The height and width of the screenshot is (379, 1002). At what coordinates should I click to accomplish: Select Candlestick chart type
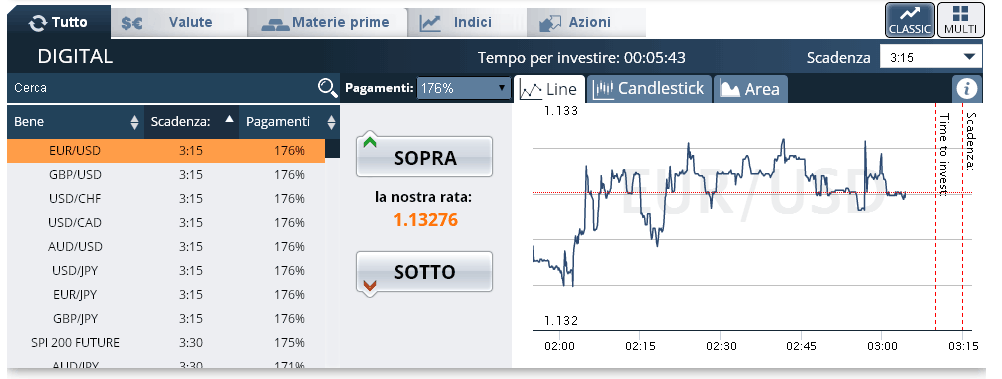coord(649,89)
